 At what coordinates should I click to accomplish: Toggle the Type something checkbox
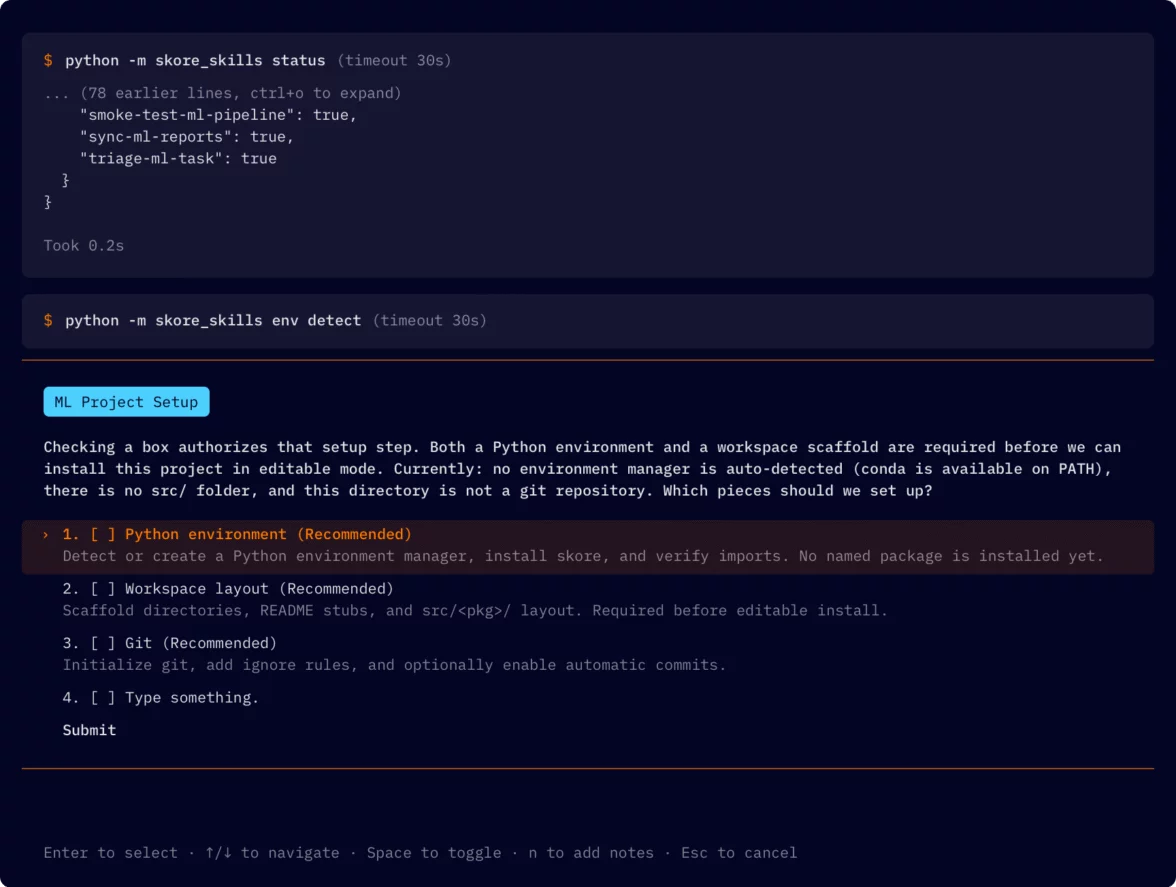point(103,698)
